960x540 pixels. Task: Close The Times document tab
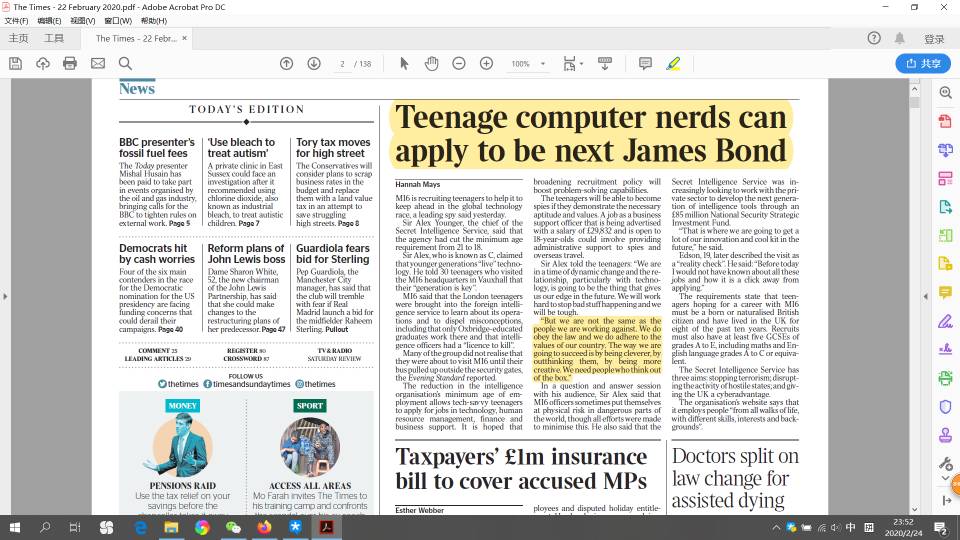coord(184,38)
